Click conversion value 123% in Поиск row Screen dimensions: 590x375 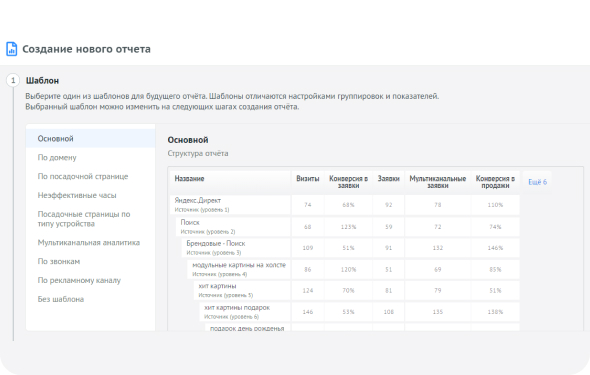[x=348, y=227]
